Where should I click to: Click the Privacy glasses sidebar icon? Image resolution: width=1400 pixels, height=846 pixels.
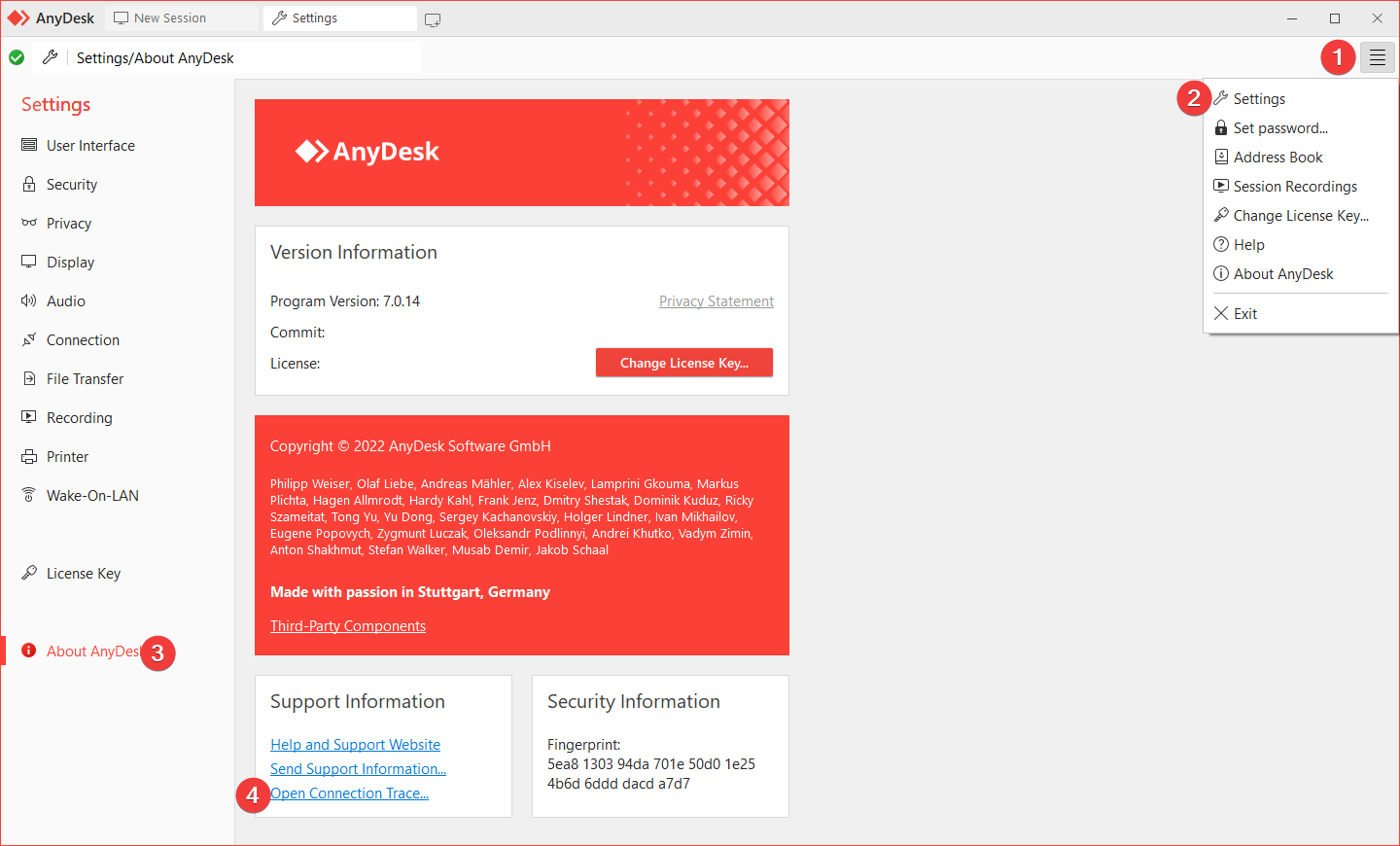point(29,223)
